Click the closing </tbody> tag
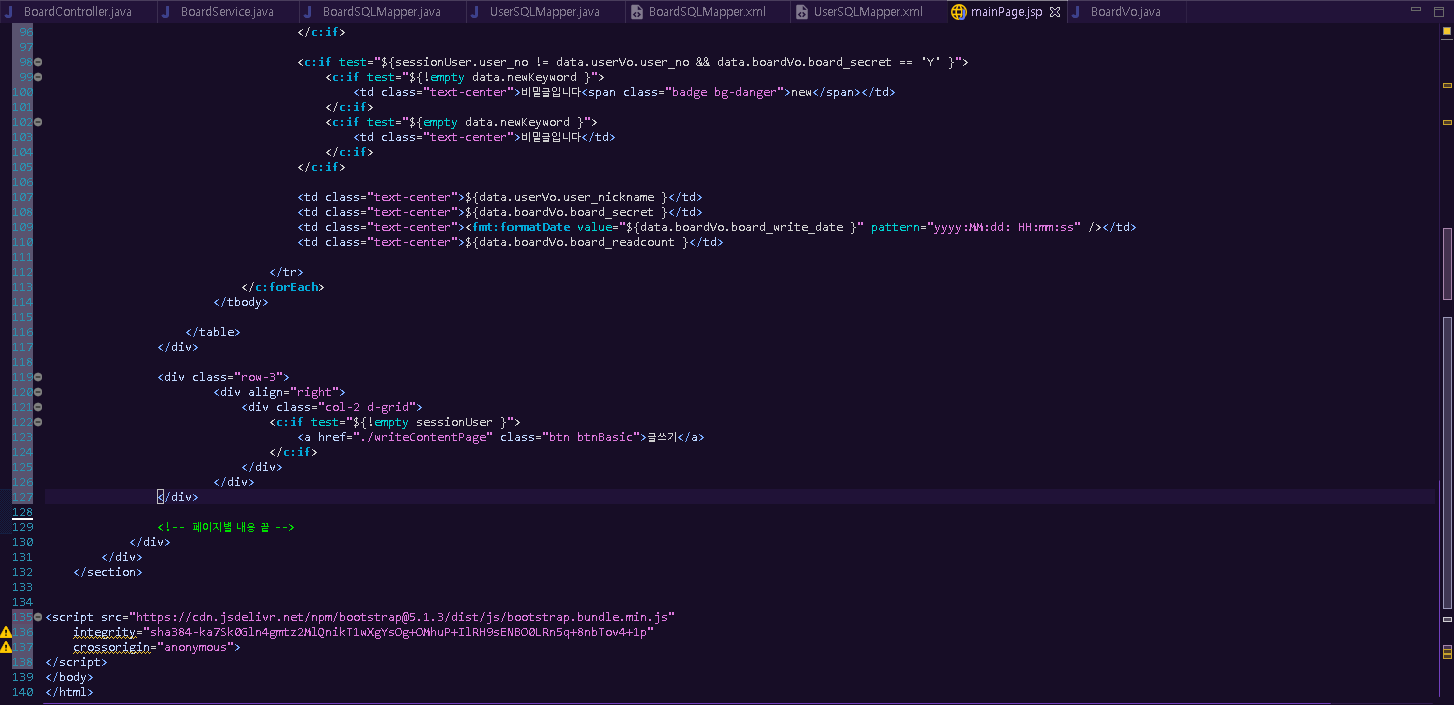The image size is (1454, 705). pyautogui.click(x=241, y=302)
